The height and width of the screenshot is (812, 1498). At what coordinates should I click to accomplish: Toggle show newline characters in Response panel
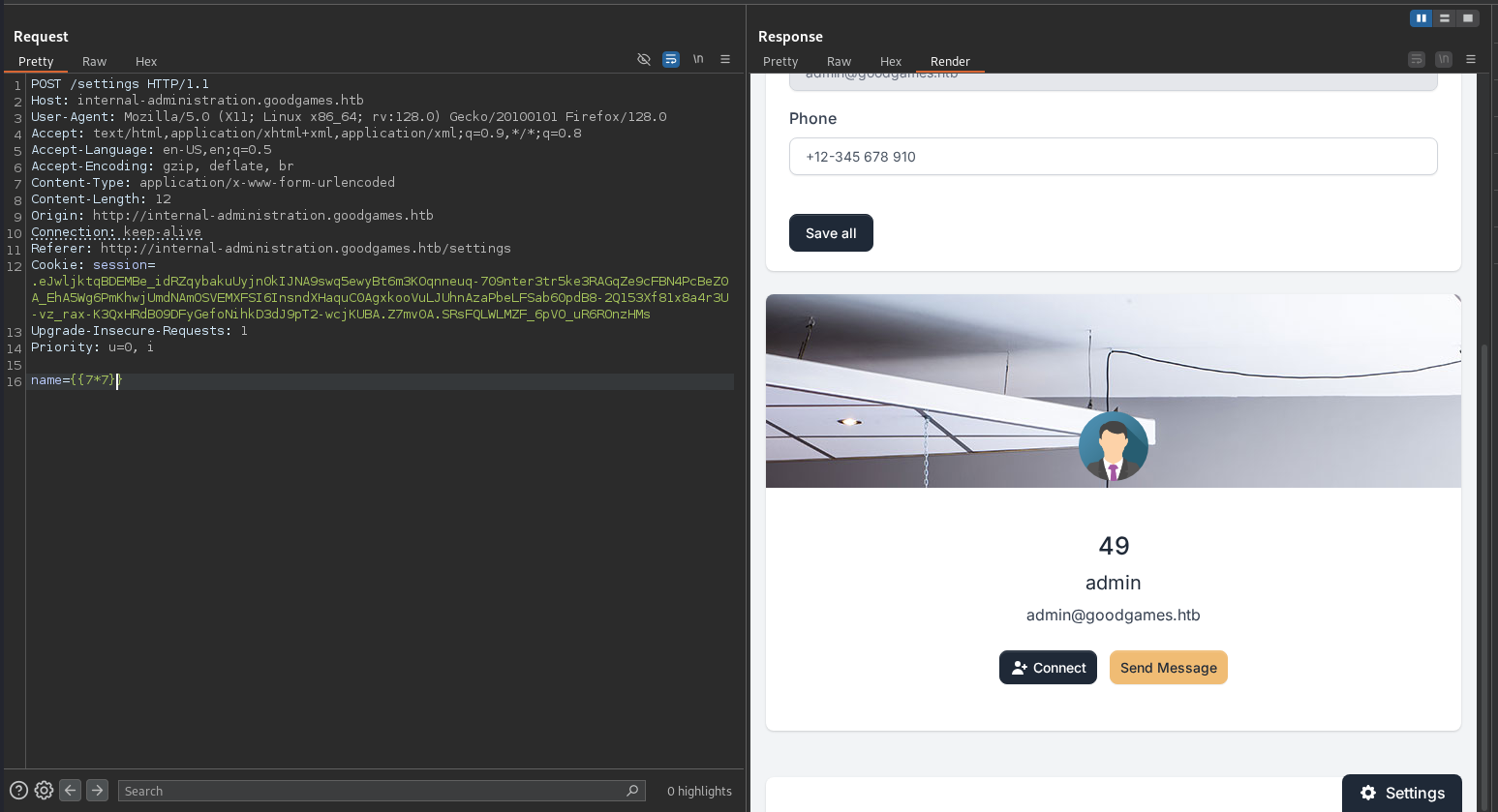pos(1444,59)
